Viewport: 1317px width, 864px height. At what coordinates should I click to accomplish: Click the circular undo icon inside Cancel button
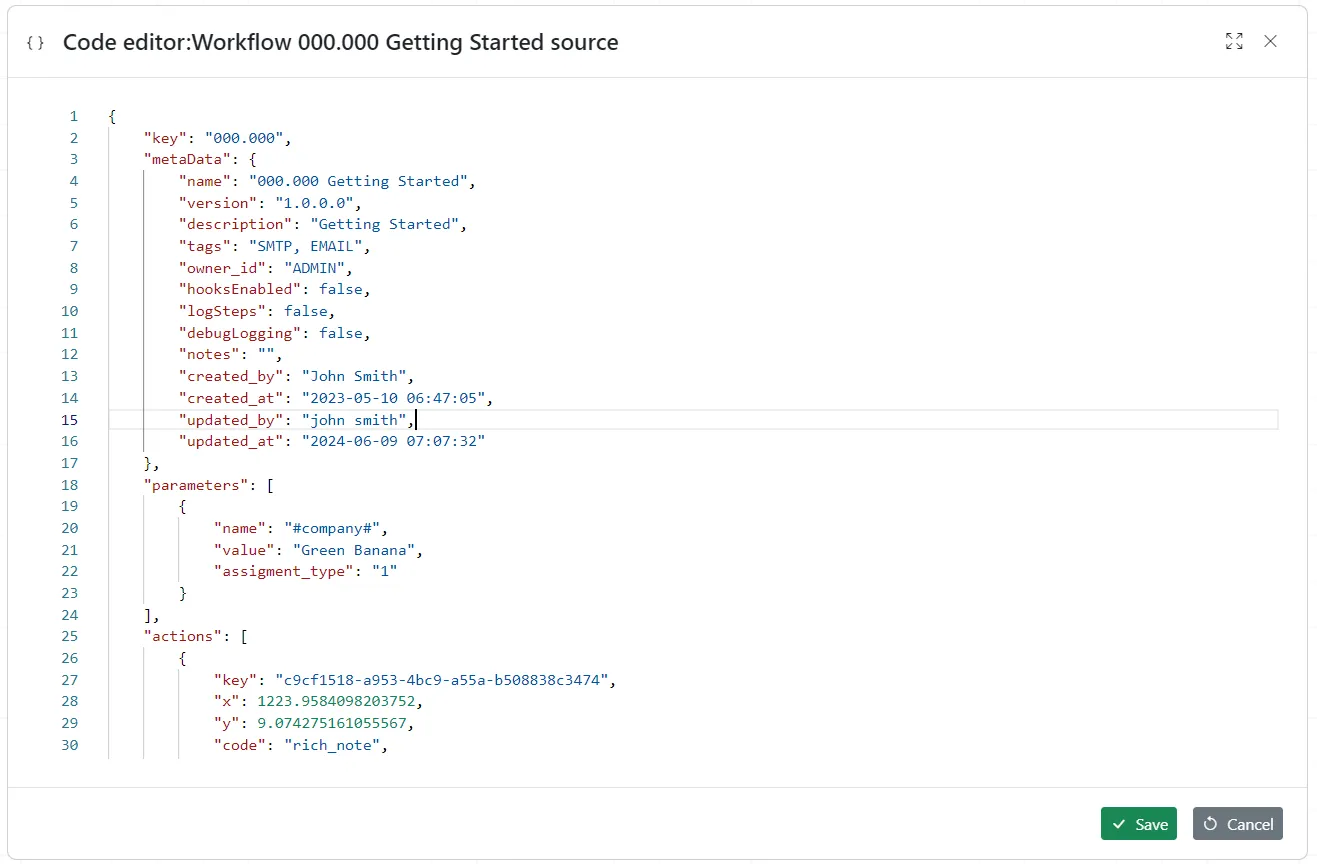1210,824
